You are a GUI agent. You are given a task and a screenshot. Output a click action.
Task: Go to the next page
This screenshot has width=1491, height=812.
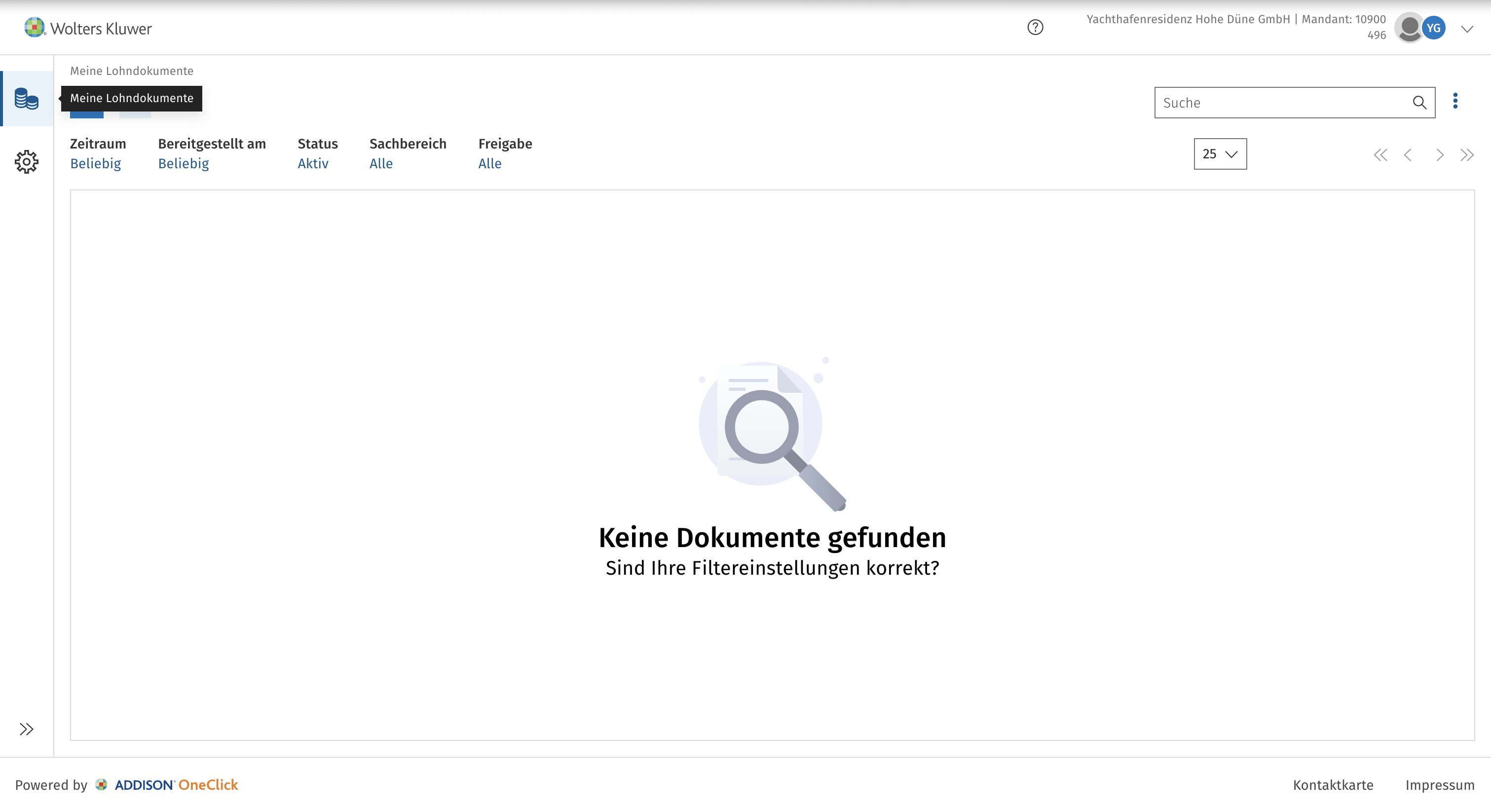(x=1440, y=154)
